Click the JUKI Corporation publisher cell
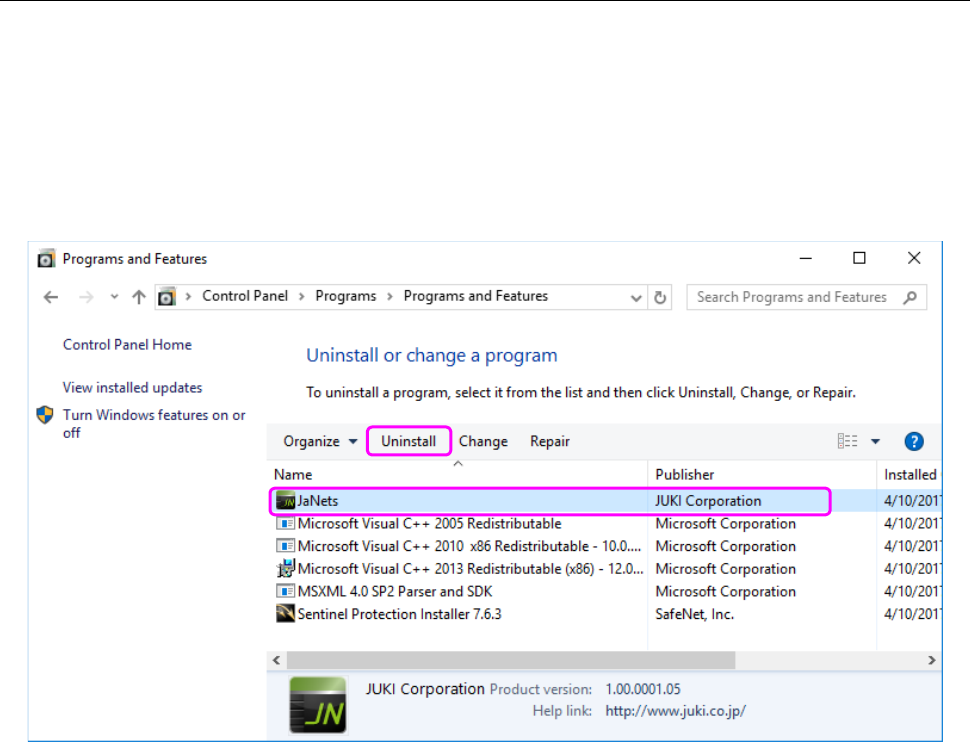 [708, 501]
